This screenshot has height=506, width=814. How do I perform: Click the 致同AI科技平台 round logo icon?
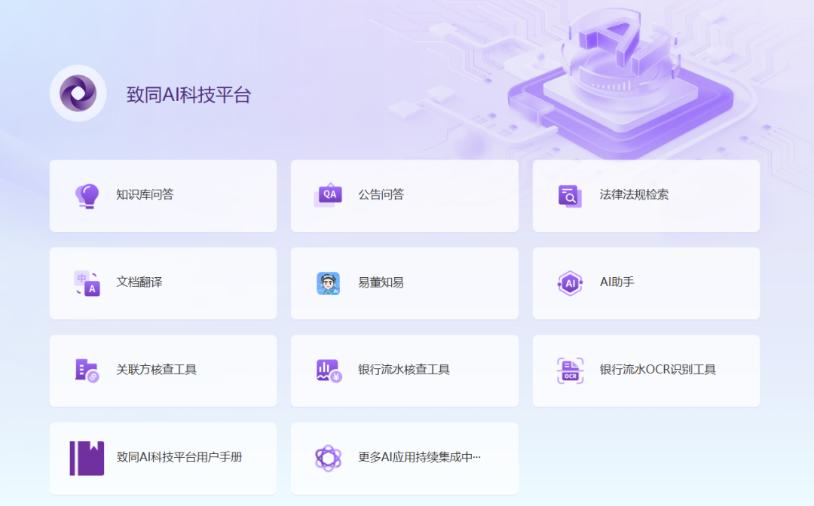click(x=78, y=94)
